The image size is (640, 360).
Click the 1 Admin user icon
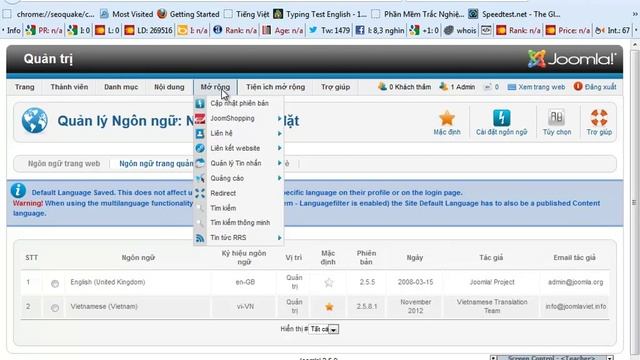(x=444, y=87)
